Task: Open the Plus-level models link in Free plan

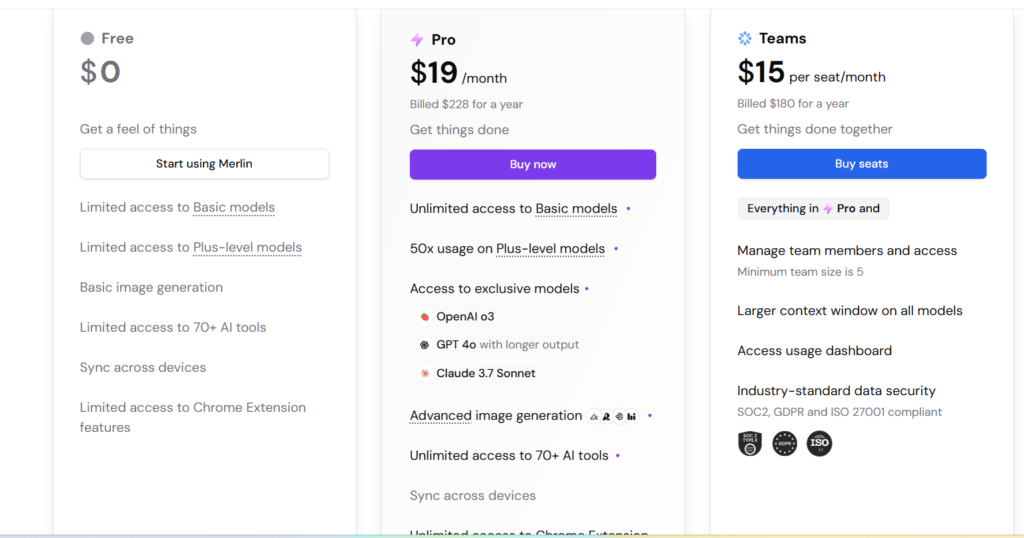Action: click(248, 247)
